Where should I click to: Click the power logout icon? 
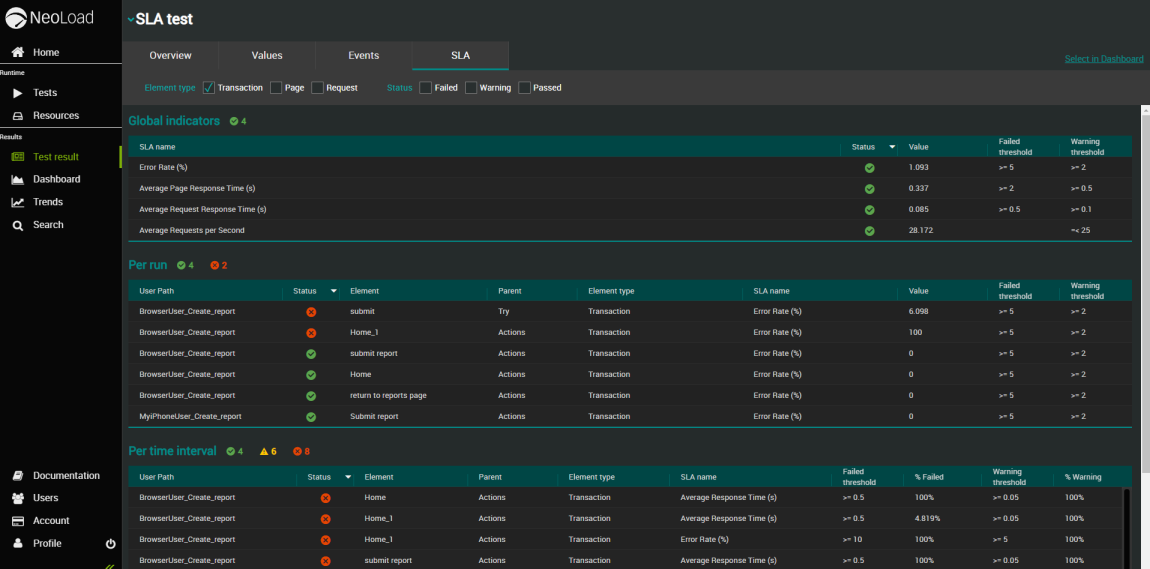pyautogui.click(x=110, y=544)
